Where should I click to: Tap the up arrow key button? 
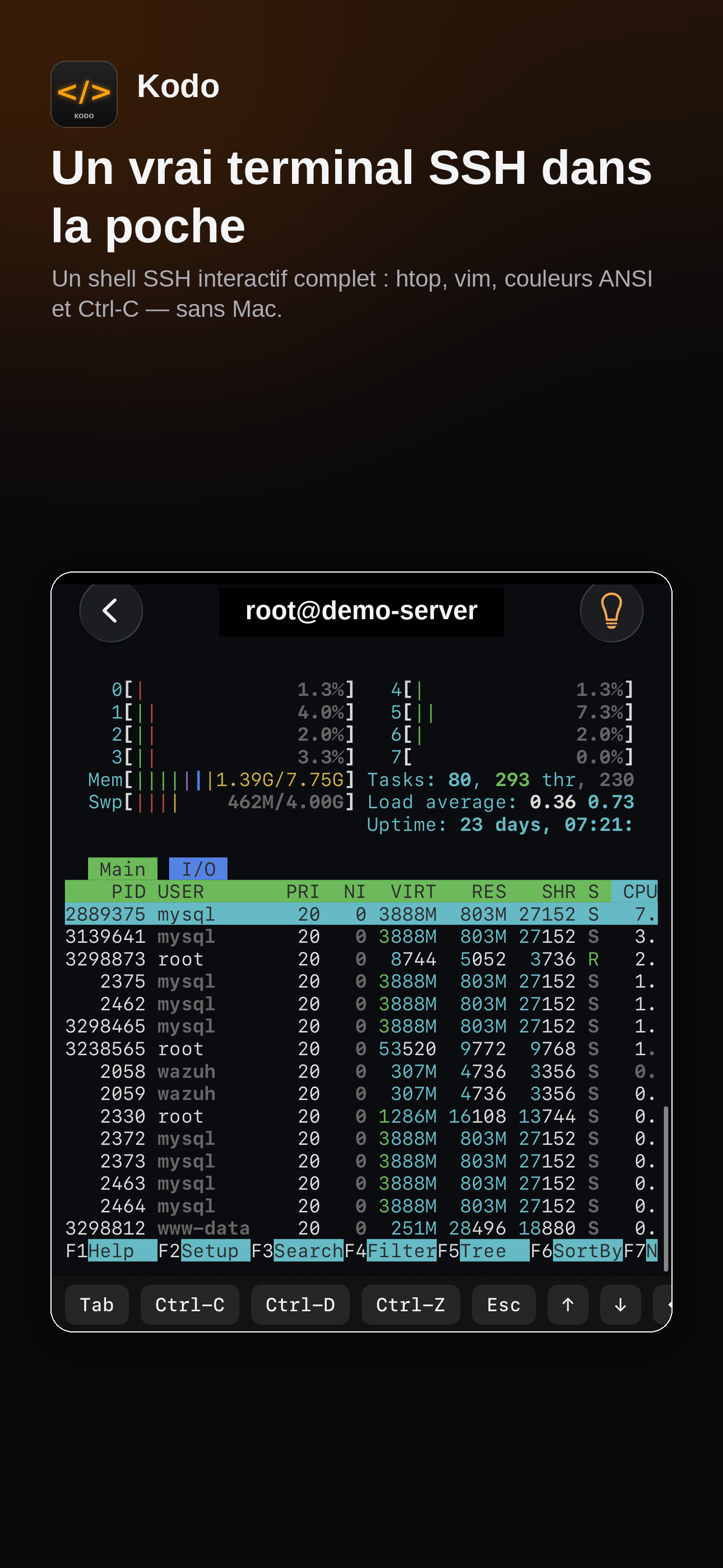(568, 1304)
